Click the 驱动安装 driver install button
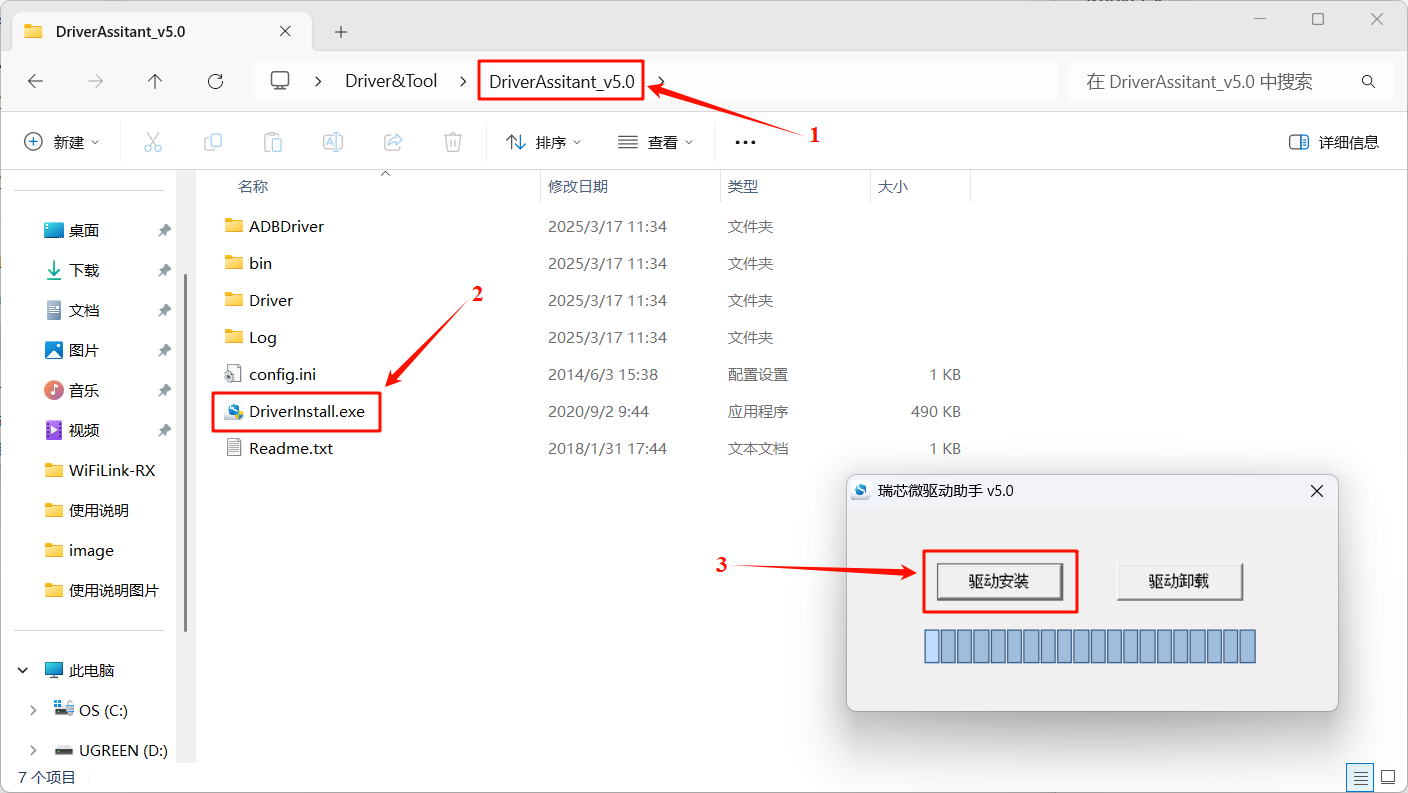Image resolution: width=1408 pixels, height=793 pixels. 1000,581
